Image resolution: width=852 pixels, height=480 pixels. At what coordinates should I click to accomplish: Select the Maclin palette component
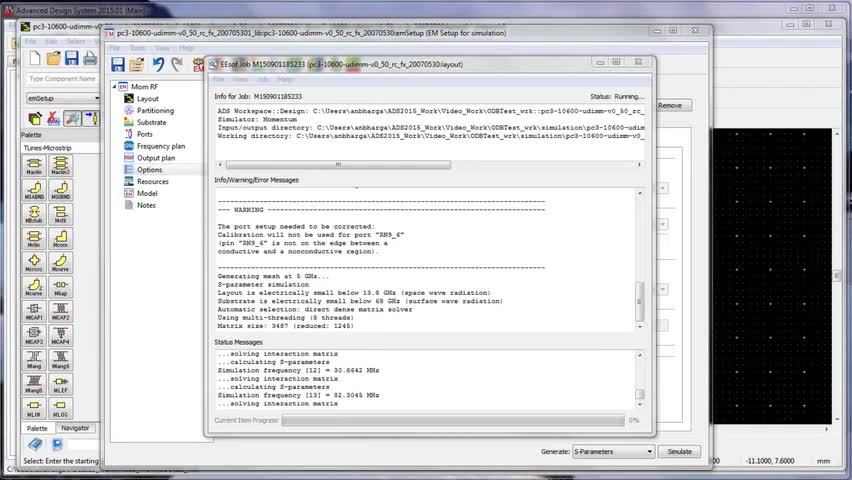[34, 165]
